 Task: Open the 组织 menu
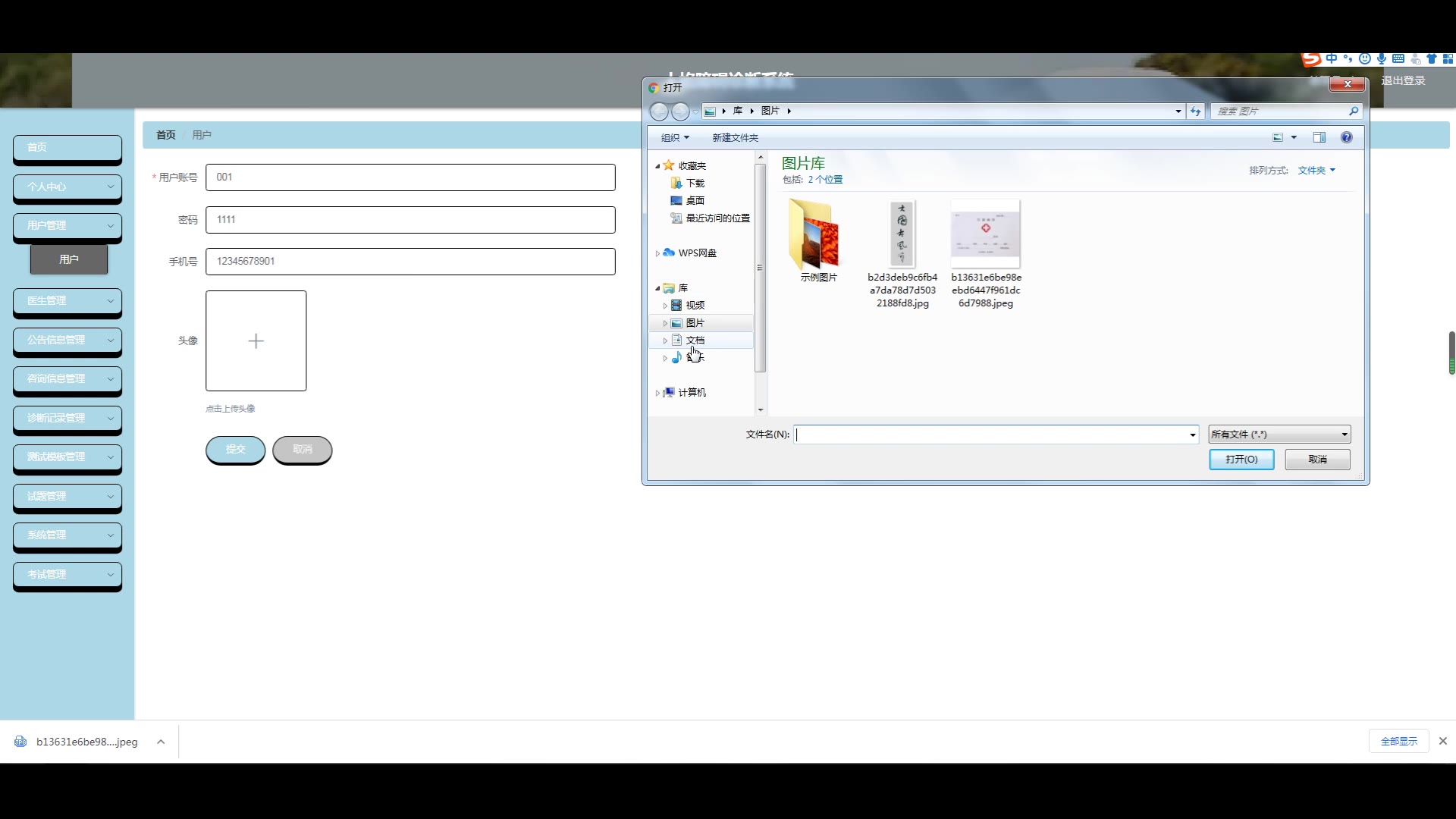click(674, 137)
